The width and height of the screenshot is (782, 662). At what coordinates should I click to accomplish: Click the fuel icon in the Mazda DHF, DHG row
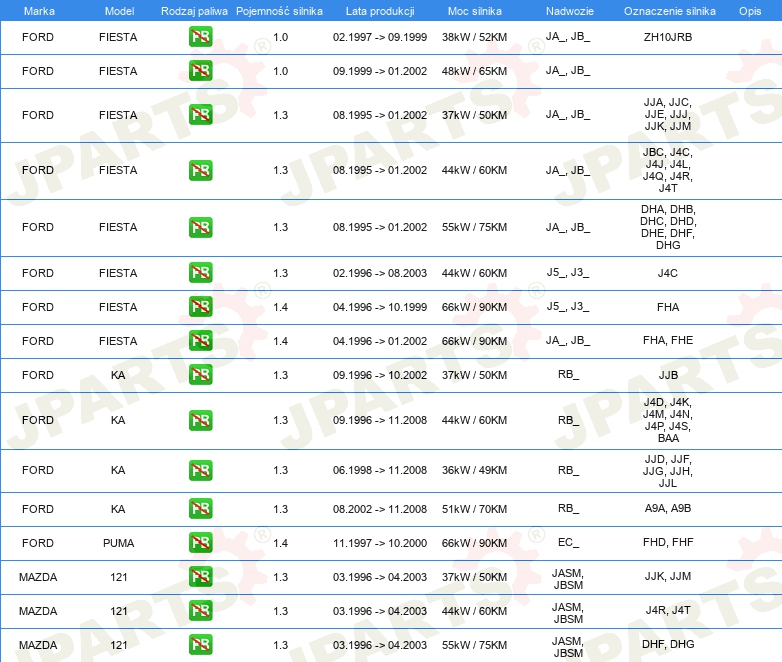coord(200,645)
